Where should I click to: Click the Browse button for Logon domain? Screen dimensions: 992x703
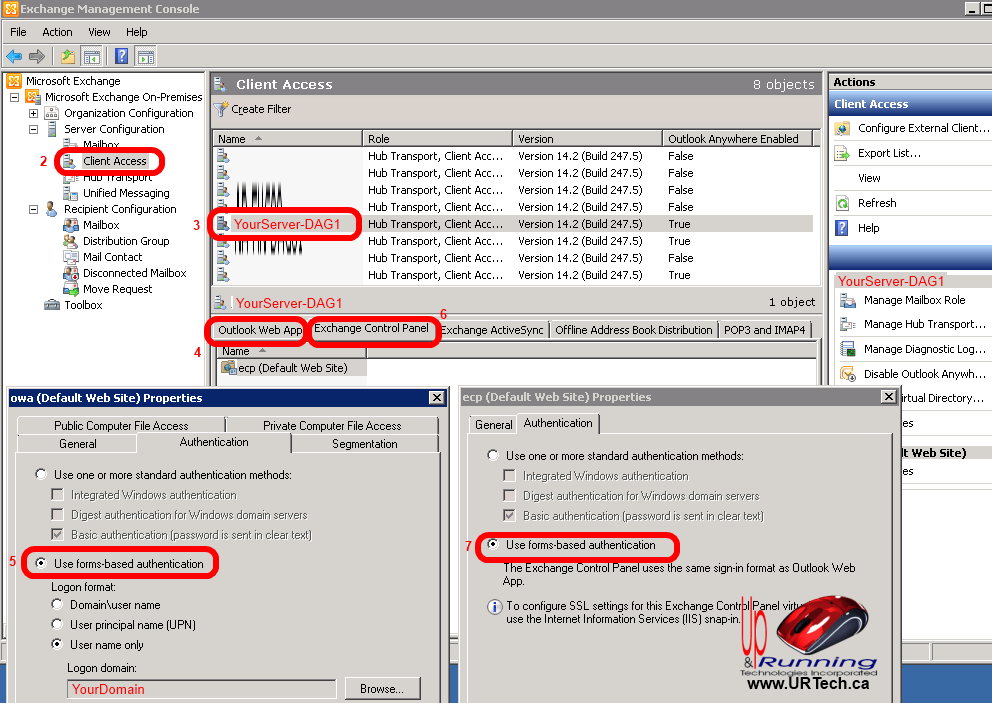pos(382,688)
